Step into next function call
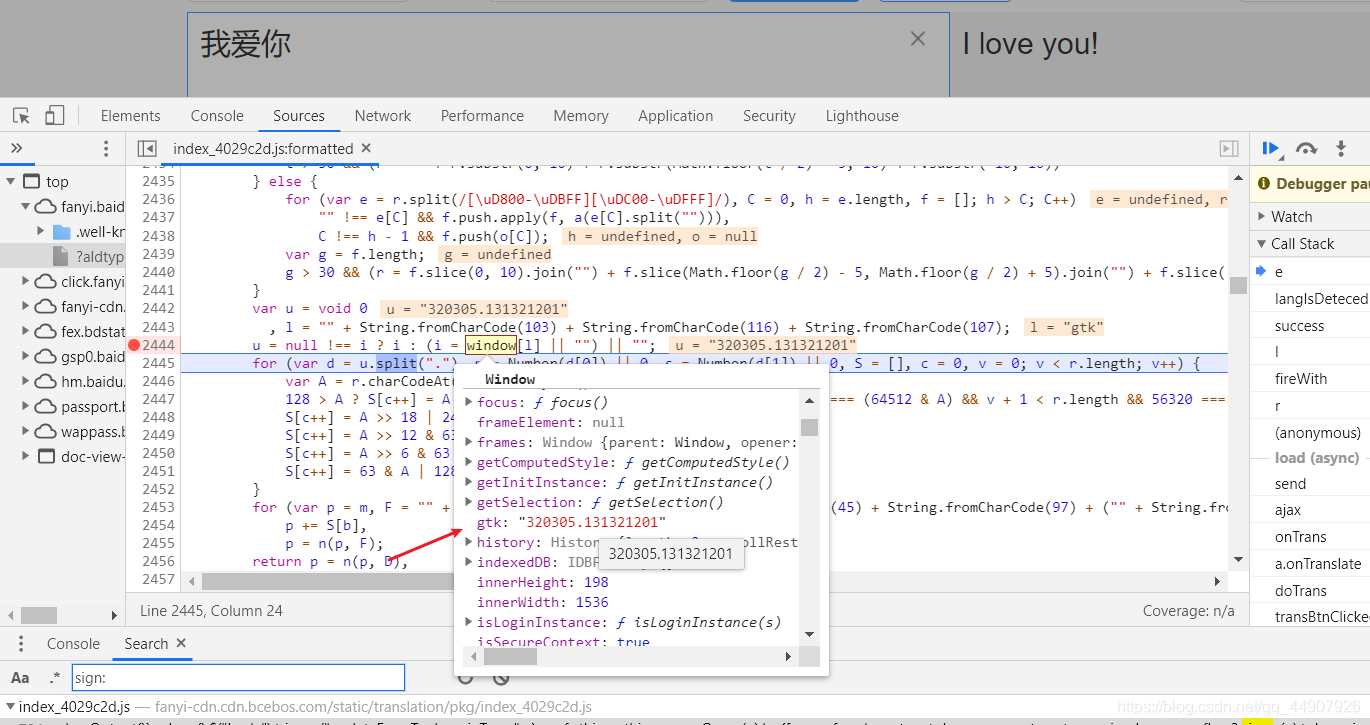The height and width of the screenshot is (725, 1370). pyautogui.click(x=1341, y=149)
